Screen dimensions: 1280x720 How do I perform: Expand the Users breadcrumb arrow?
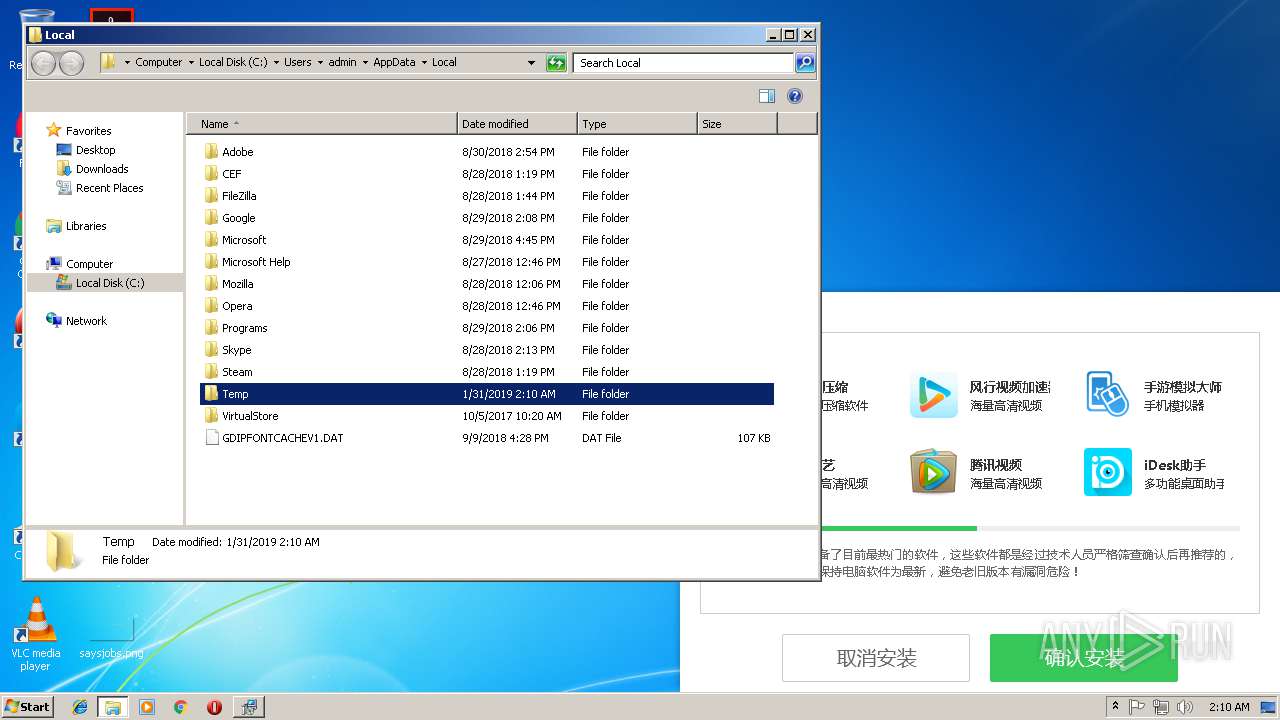click(x=321, y=63)
